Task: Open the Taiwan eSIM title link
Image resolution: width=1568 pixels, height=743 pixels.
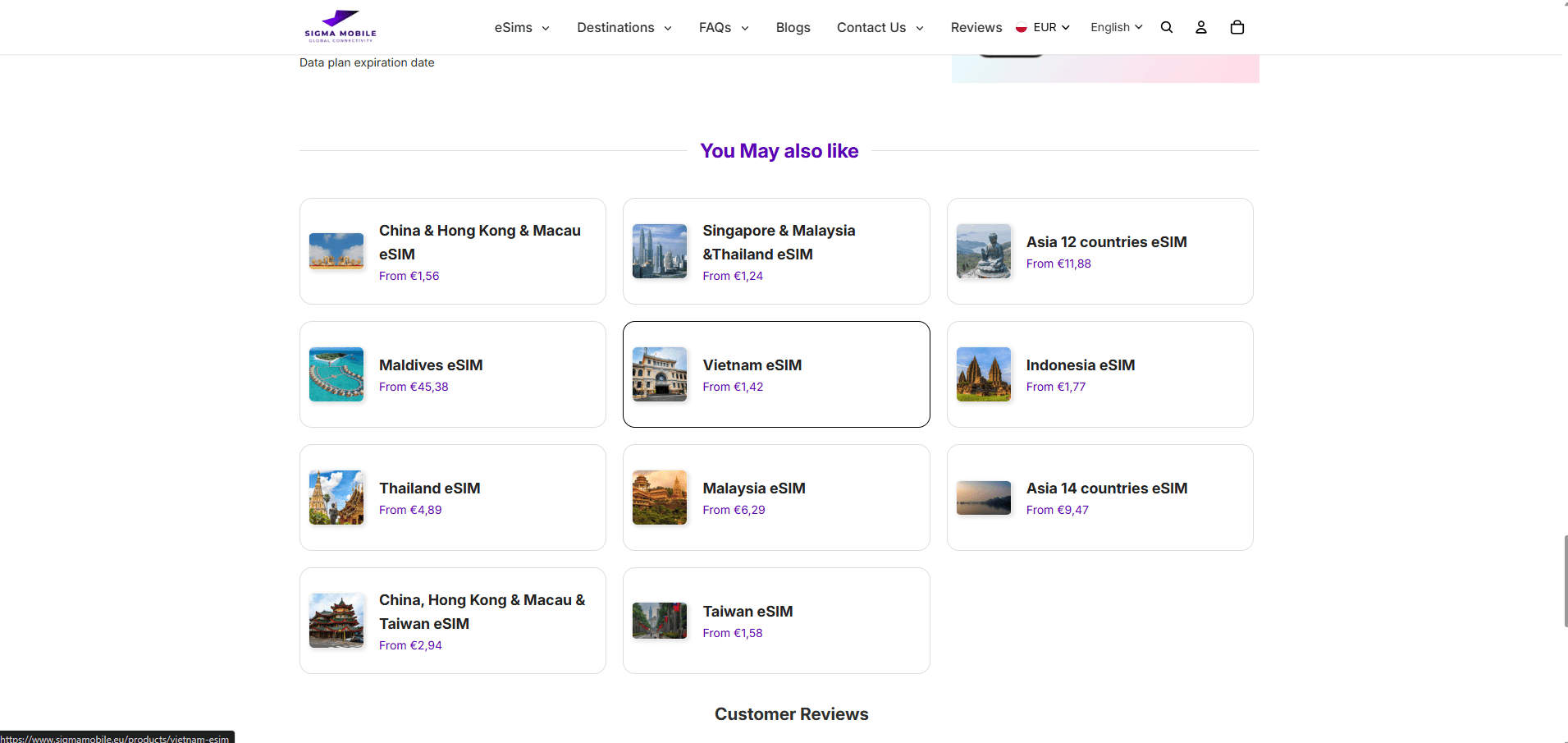Action: click(747, 611)
